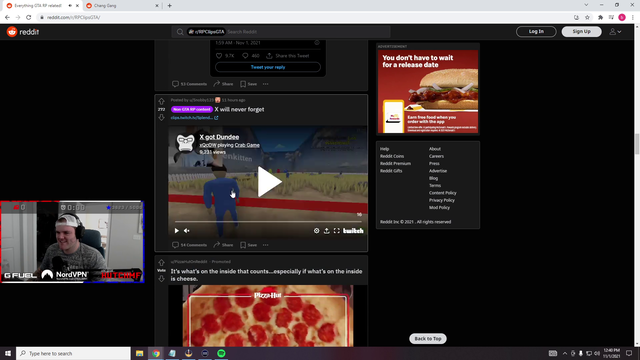Open Spotify from the taskbar

coord(221,353)
